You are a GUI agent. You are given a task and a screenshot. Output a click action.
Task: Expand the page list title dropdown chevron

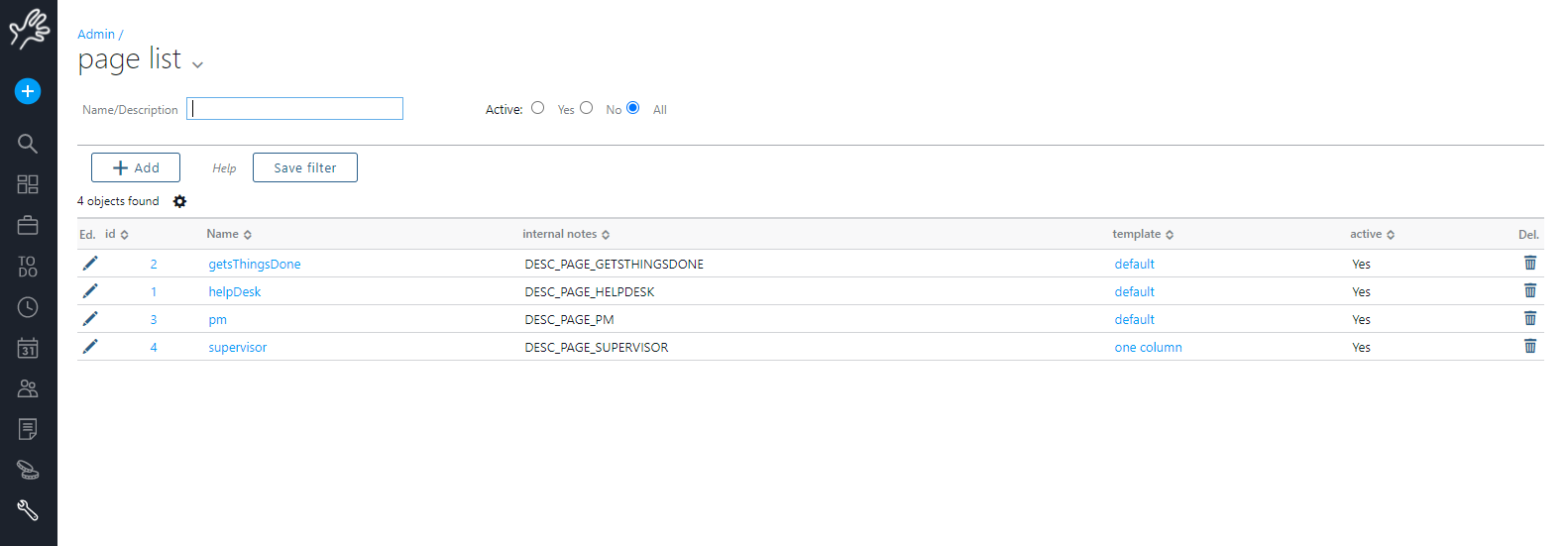tap(197, 64)
